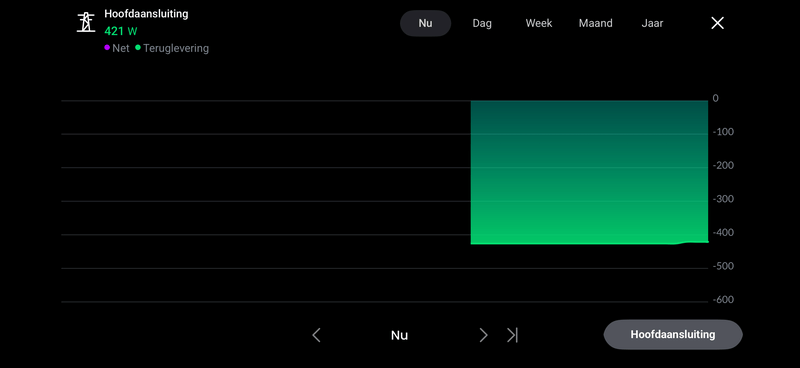
Task: Select the Nu tab
Action: click(x=426, y=23)
